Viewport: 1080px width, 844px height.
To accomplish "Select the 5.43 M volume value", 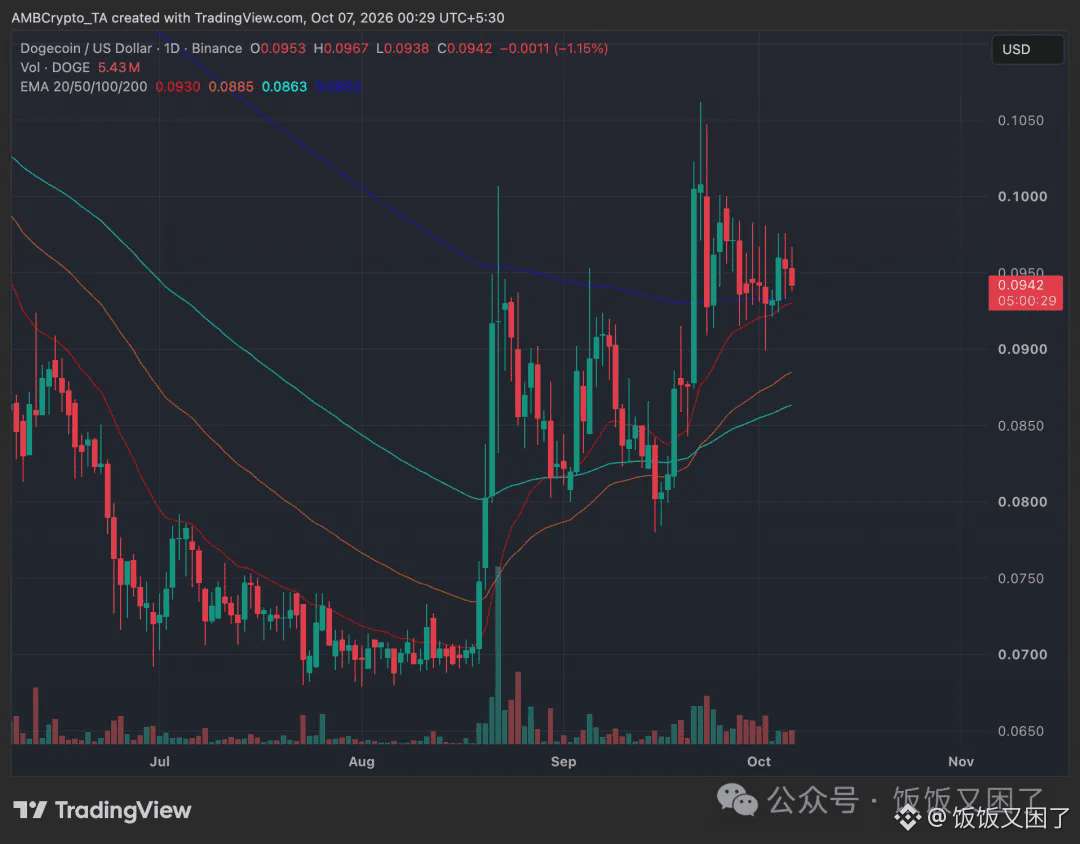I will (119, 68).
